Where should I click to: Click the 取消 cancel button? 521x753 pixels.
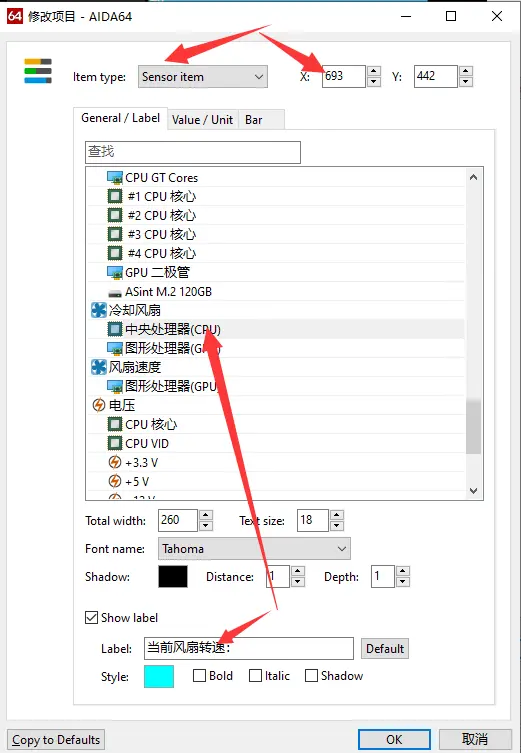(475, 740)
